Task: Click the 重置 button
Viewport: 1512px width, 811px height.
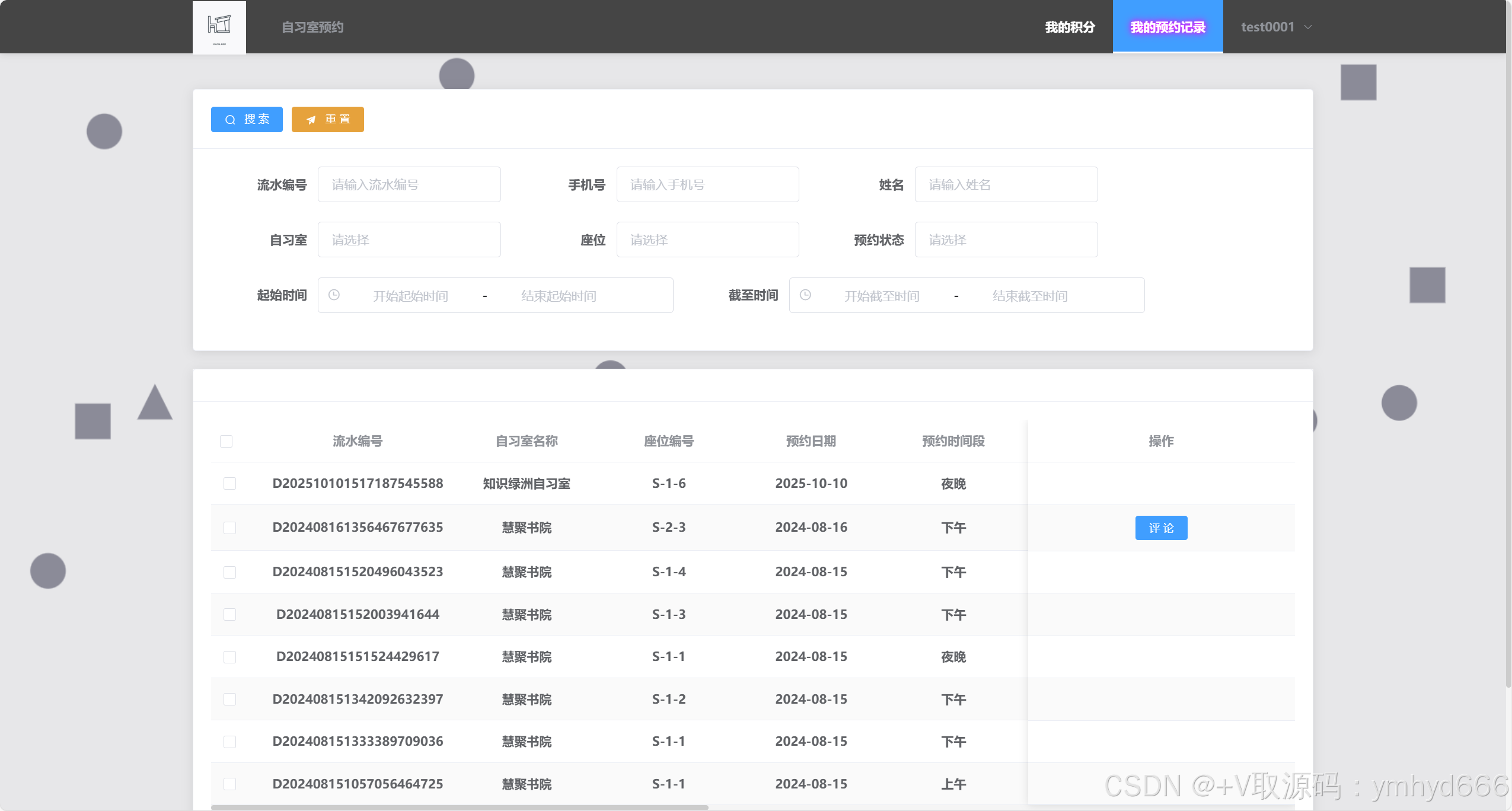Action: point(327,120)
